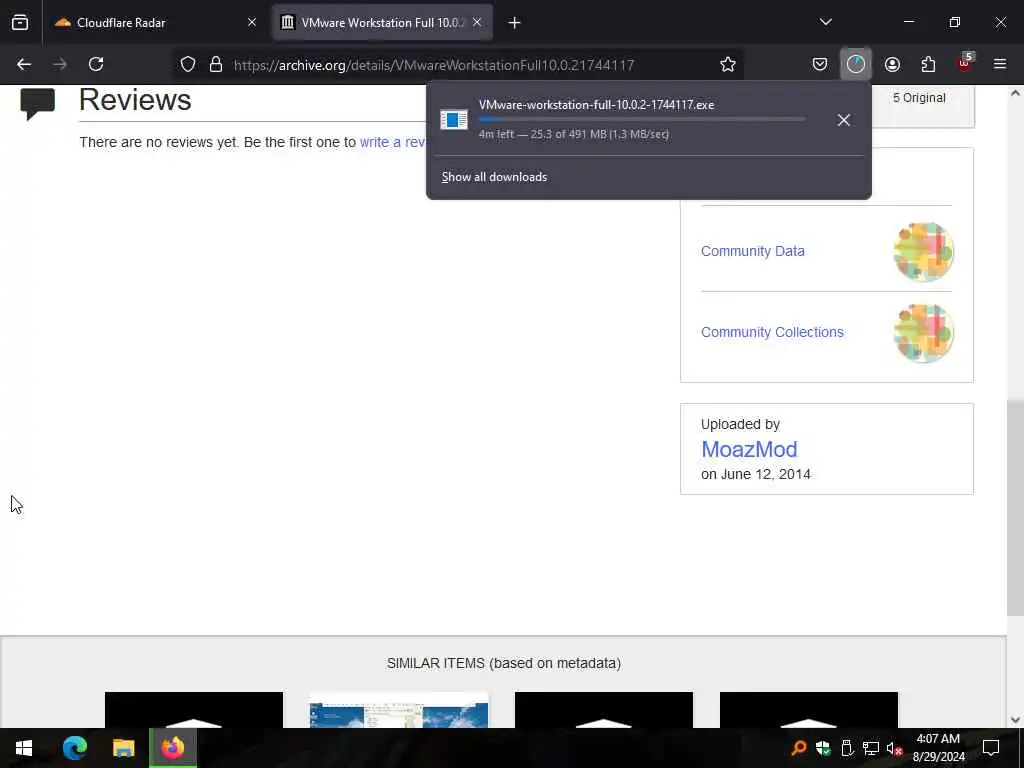Image resolution: width=1024 pixels, height=768 pixels.
Task: Click scrollbar down arrow
Action: (1015, 720)
